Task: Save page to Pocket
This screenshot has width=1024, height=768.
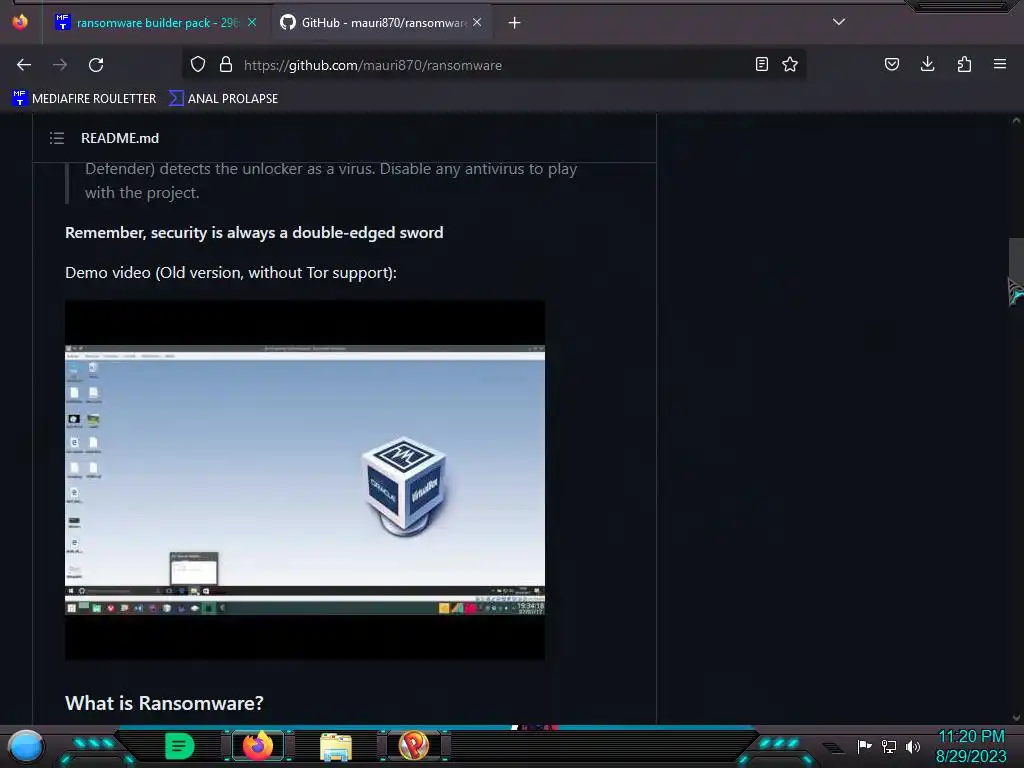Action: click(892, 64)
